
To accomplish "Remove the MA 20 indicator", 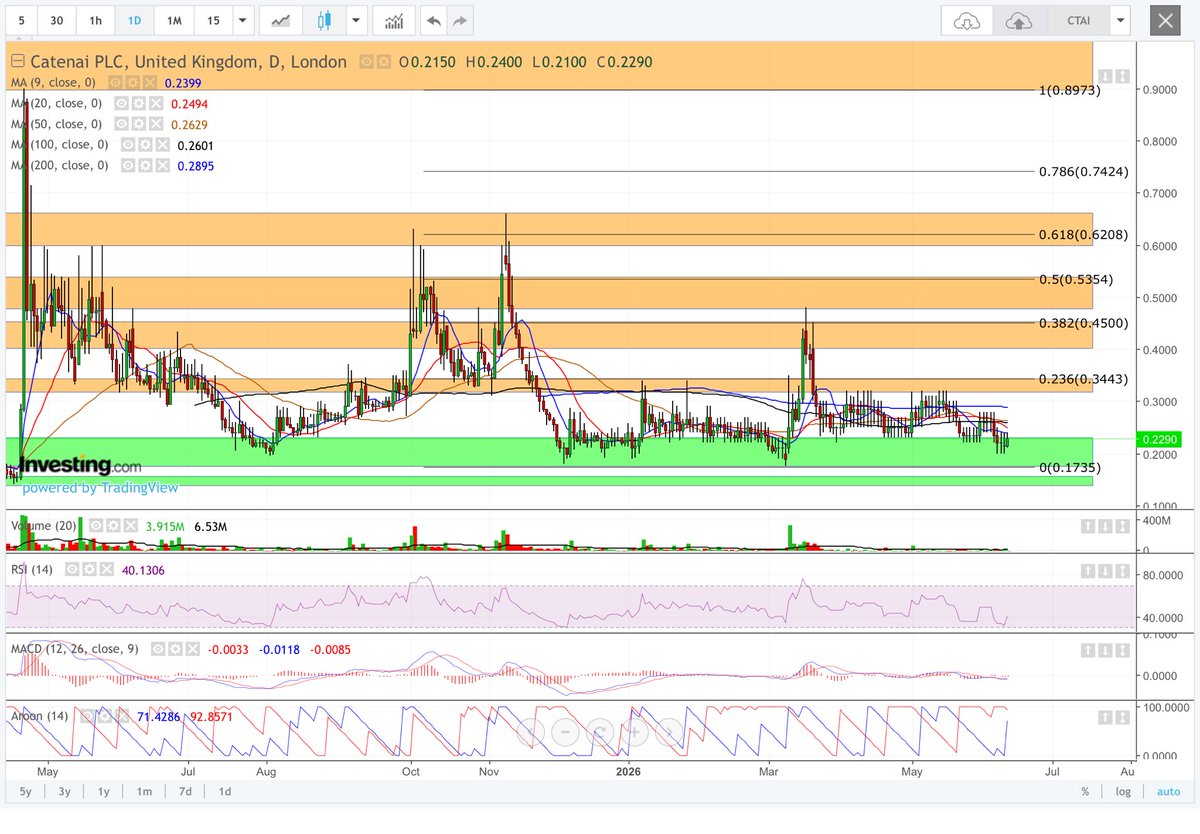I will click(154, 103).
